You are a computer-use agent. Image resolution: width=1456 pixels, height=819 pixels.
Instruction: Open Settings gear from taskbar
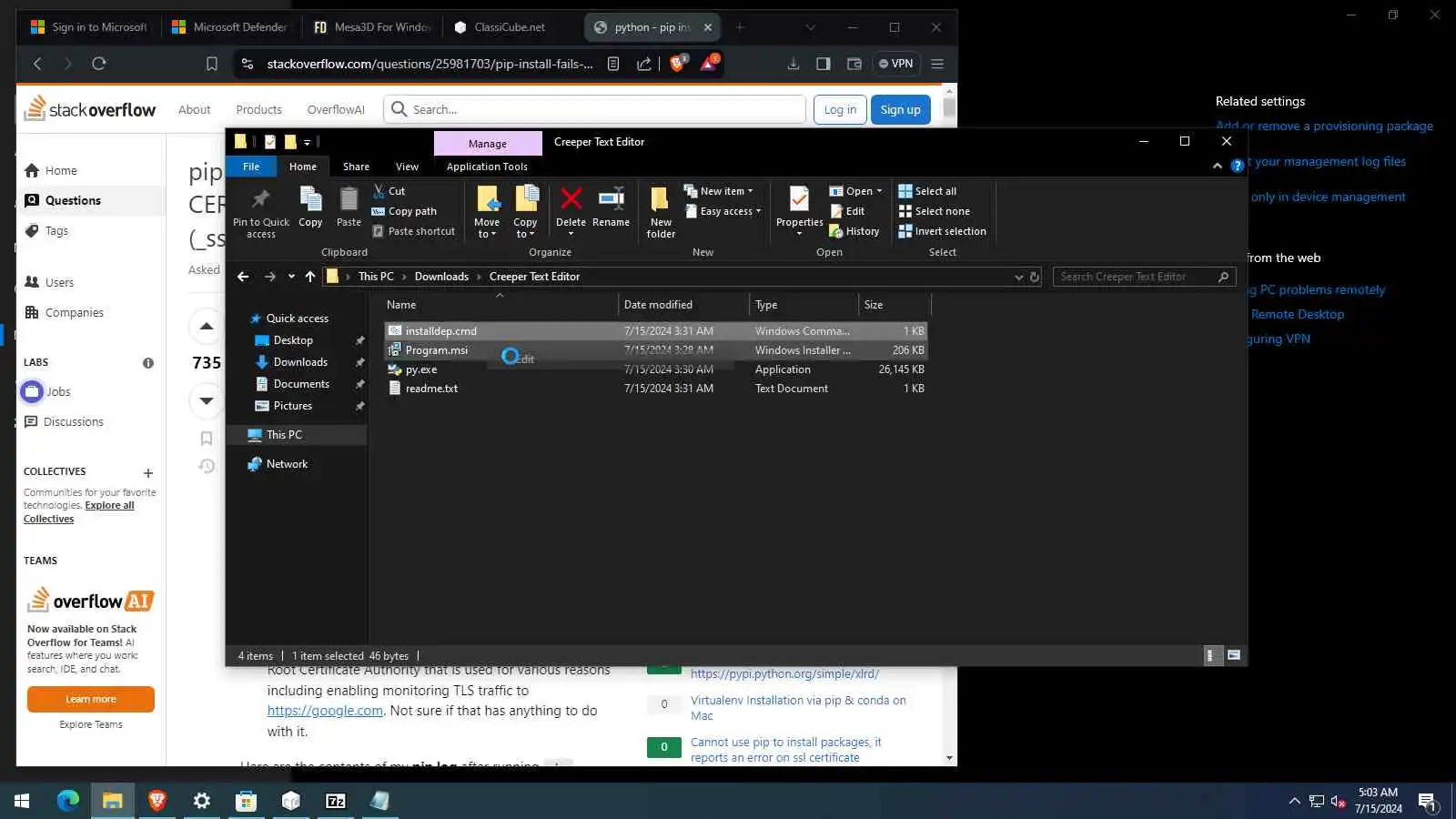coord(202,801)
